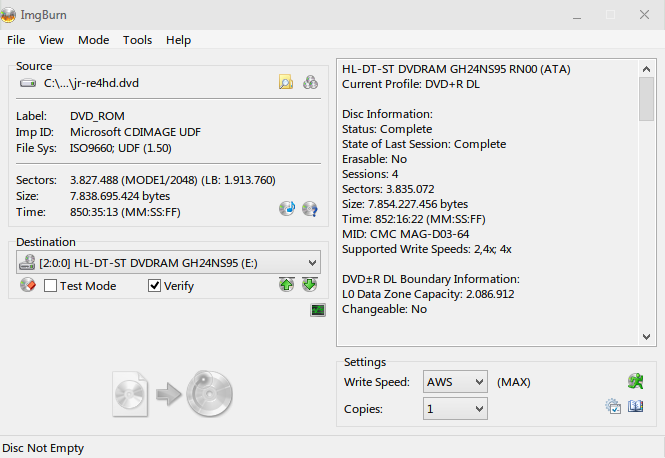Click the '7.838.695.424 bytes' source size
665x458 pixels.
coord(120,196)
